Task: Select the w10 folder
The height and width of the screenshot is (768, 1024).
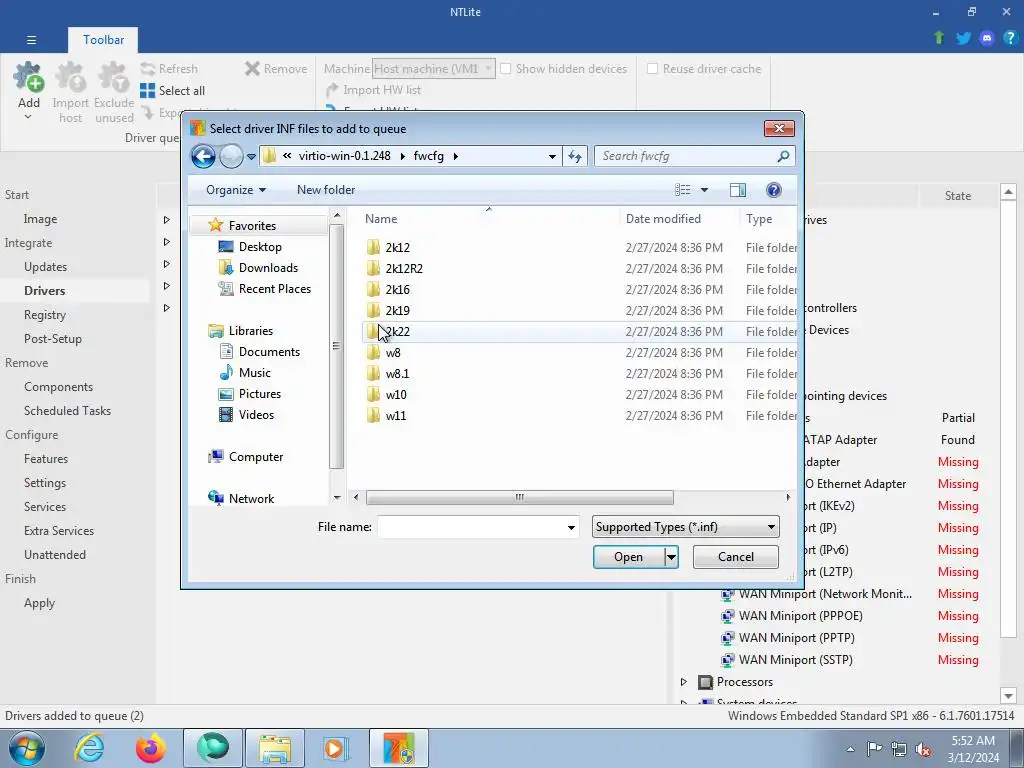Action: coord(396,394)
